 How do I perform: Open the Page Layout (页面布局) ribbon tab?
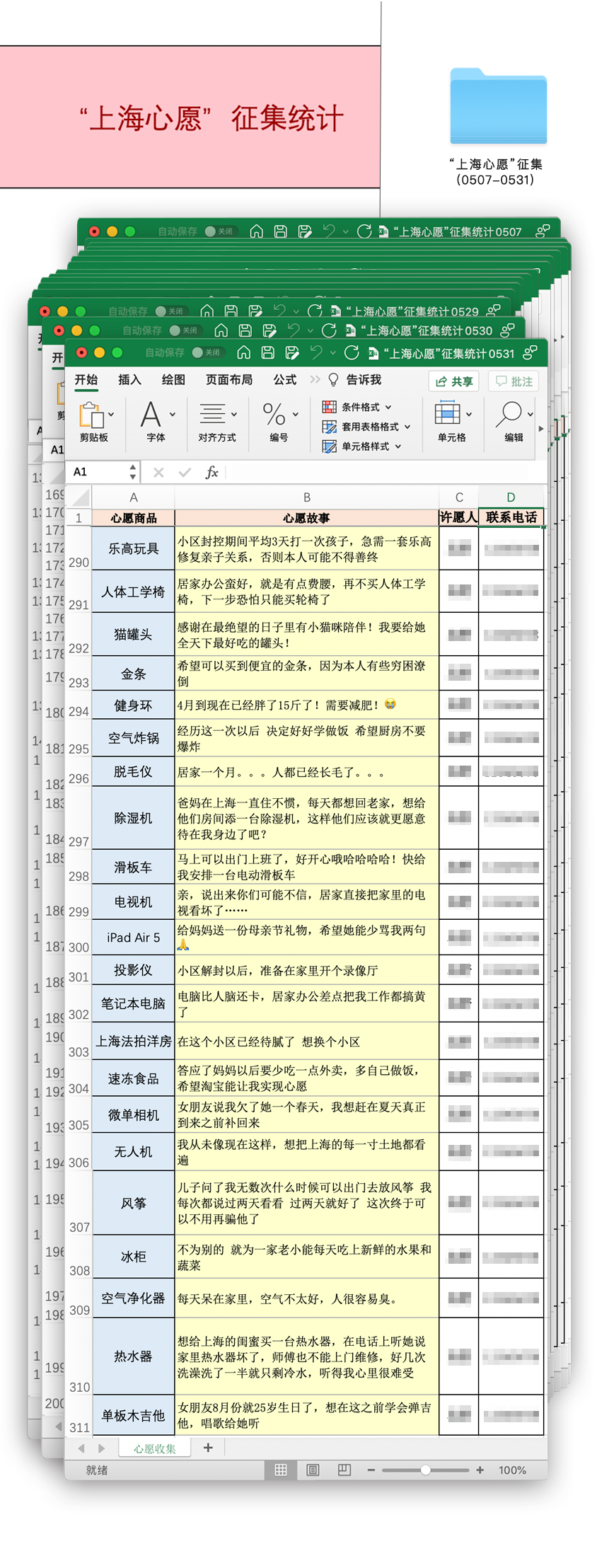(x=228, y=380)
